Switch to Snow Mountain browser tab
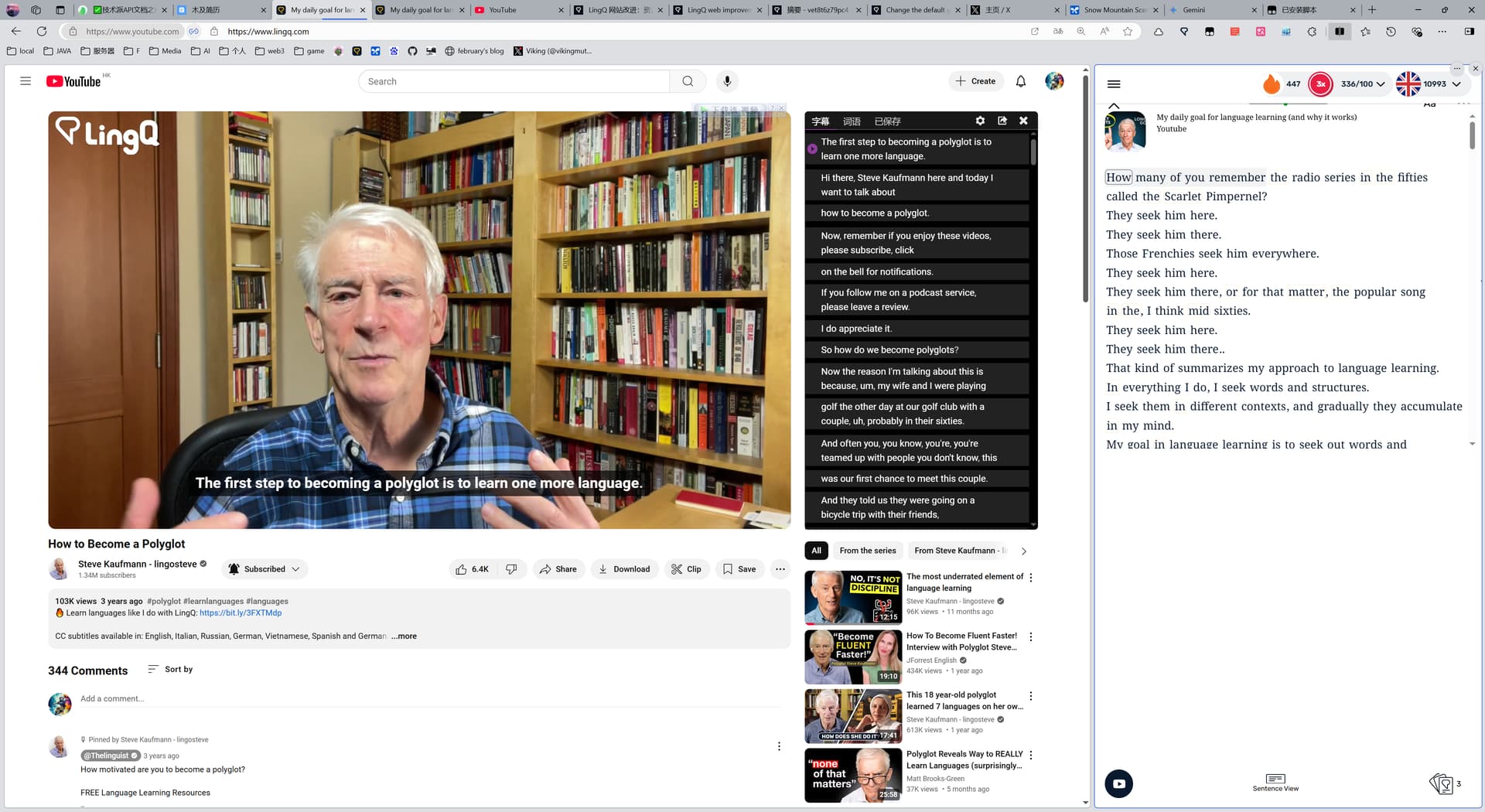 point(1115,10)
